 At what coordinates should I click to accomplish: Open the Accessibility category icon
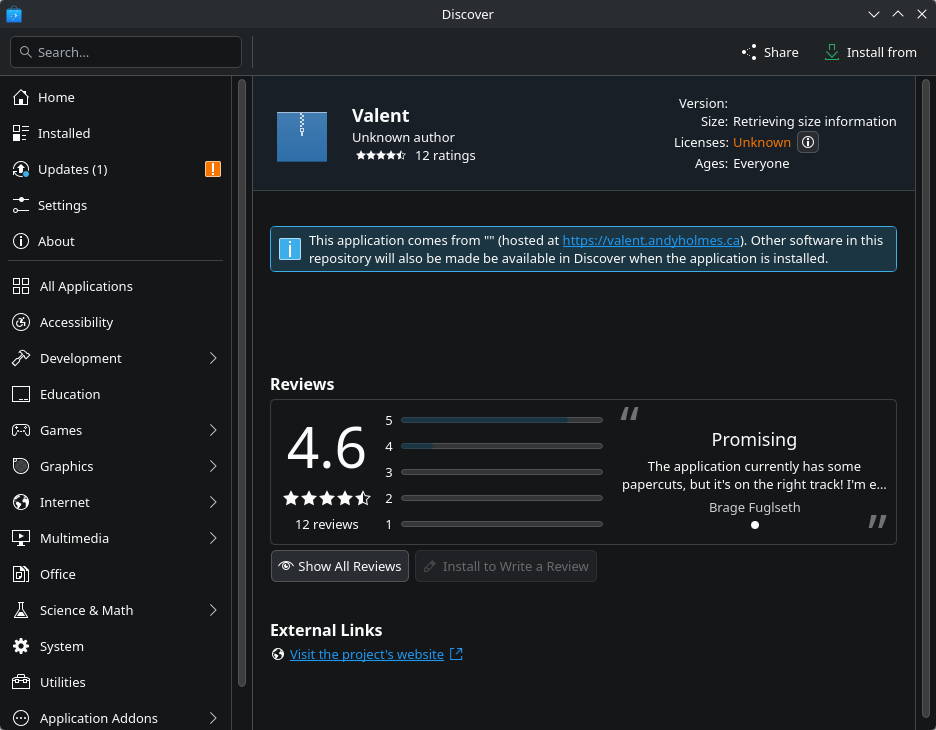point(21,322)
